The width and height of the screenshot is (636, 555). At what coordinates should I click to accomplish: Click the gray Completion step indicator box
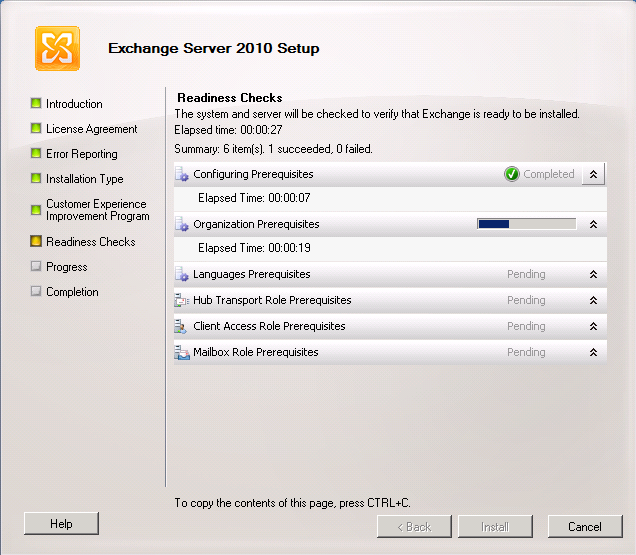click(36, 291)
